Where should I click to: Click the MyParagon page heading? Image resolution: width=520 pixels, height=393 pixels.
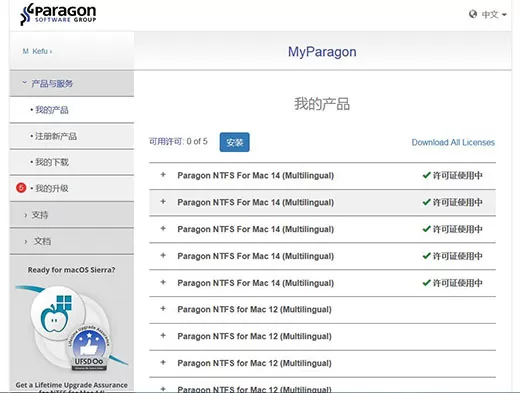point(322,52)
